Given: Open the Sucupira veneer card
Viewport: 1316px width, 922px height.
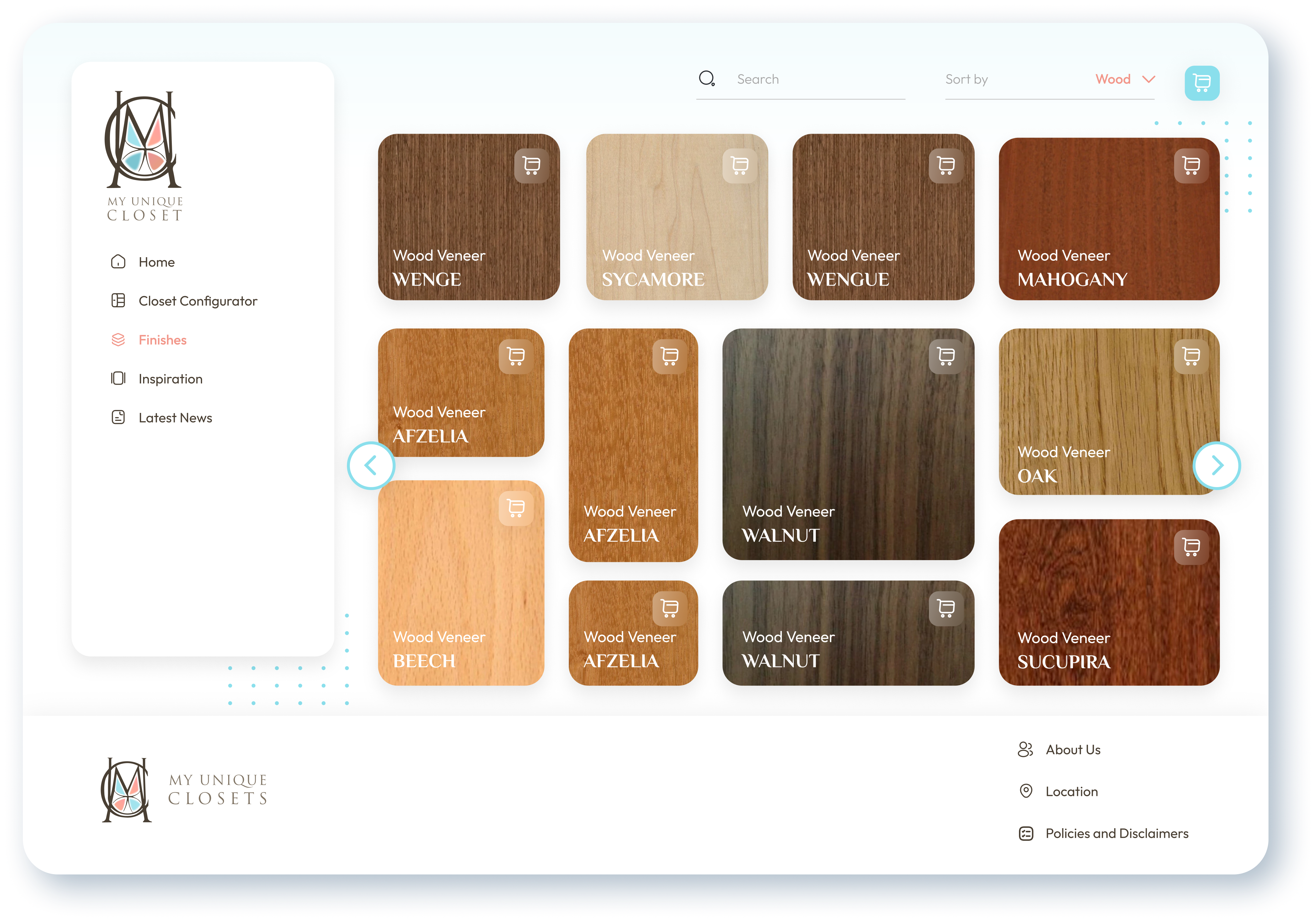Looking at the screenshot, I should pos(1109,602).
